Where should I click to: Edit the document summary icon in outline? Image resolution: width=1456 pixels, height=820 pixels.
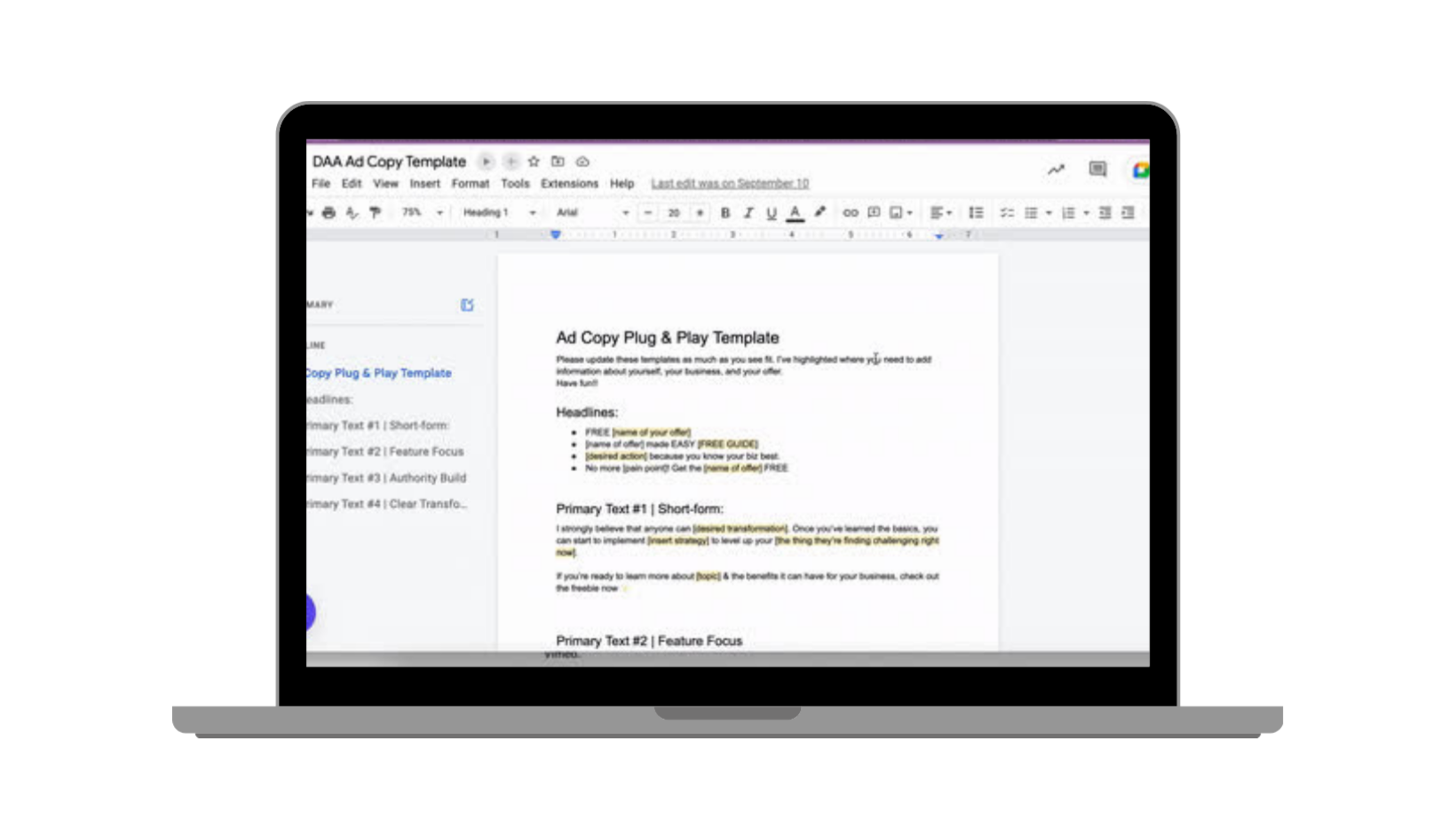coord(467,305)
